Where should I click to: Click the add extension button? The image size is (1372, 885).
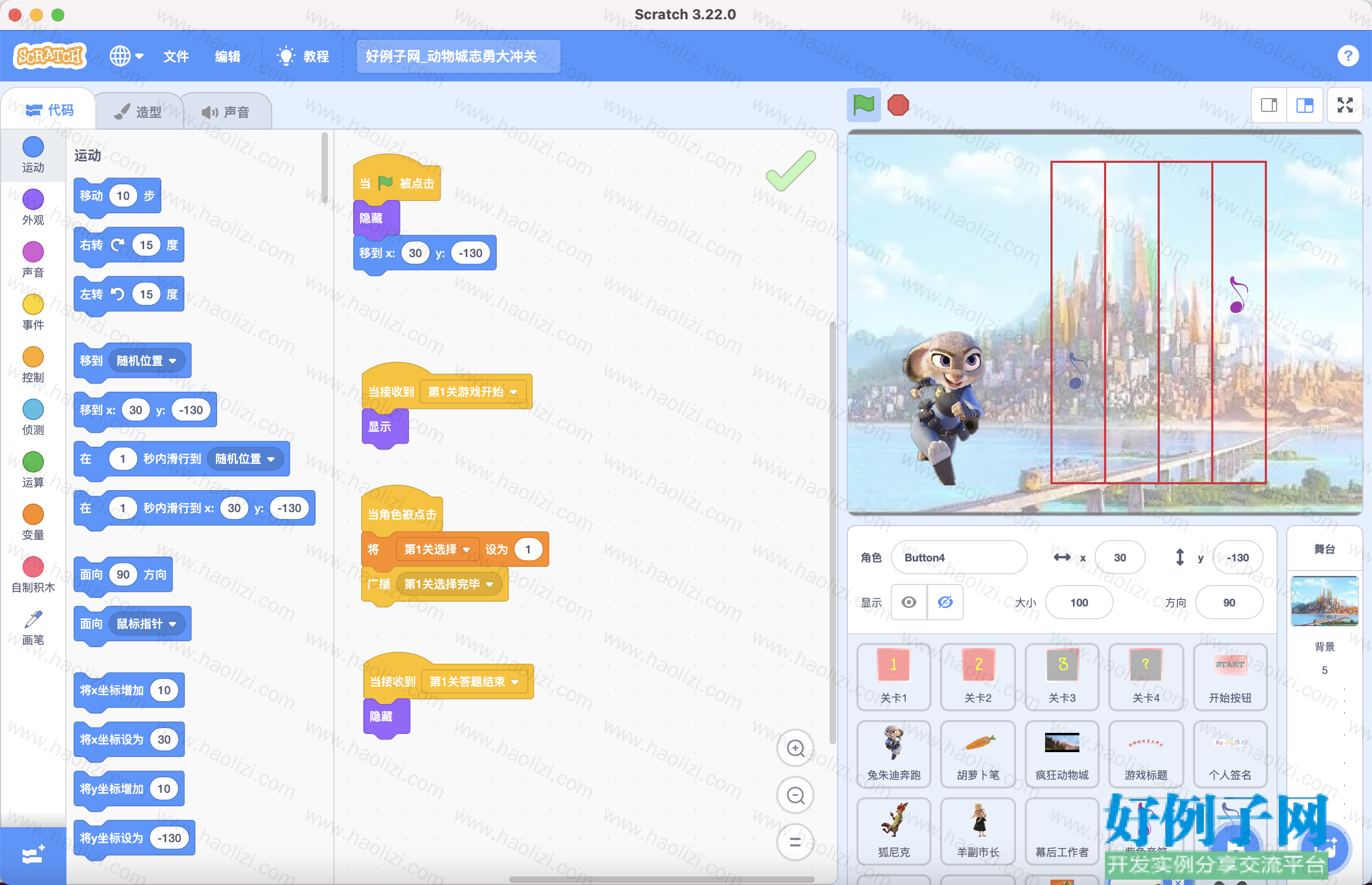coord(33,856)
